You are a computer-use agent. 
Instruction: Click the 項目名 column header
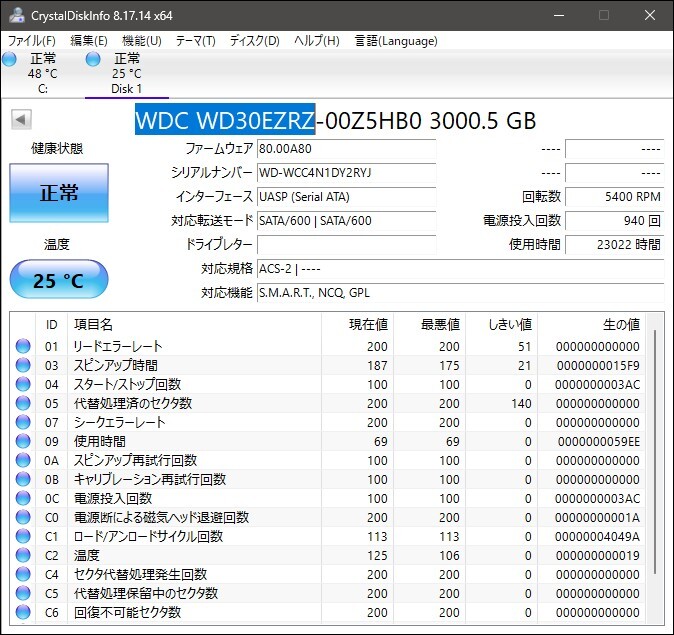pos(194,325)
